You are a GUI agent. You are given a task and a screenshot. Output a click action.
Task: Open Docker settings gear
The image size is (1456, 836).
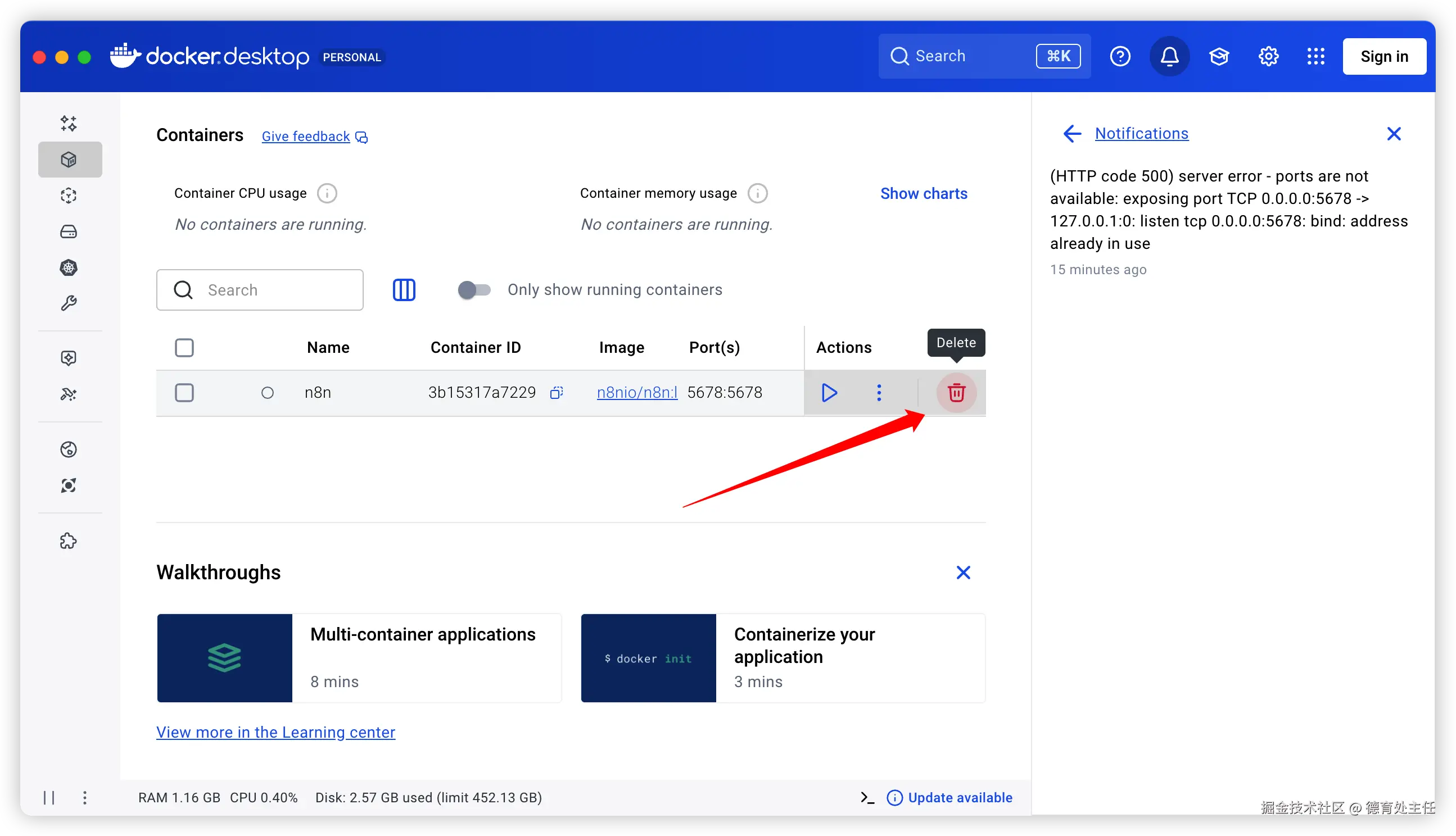1268,56
